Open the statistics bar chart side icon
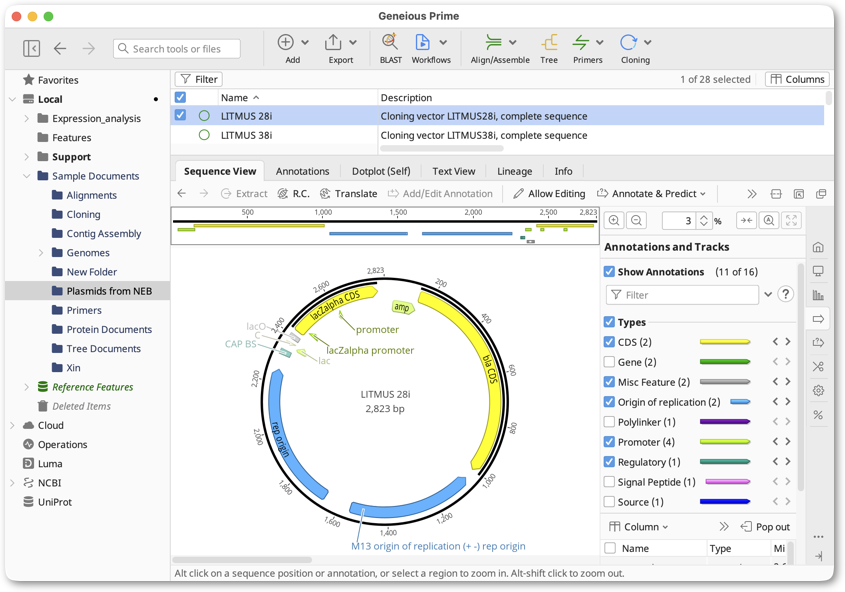This screenshot has width=845, height=592. click(818, 295)
